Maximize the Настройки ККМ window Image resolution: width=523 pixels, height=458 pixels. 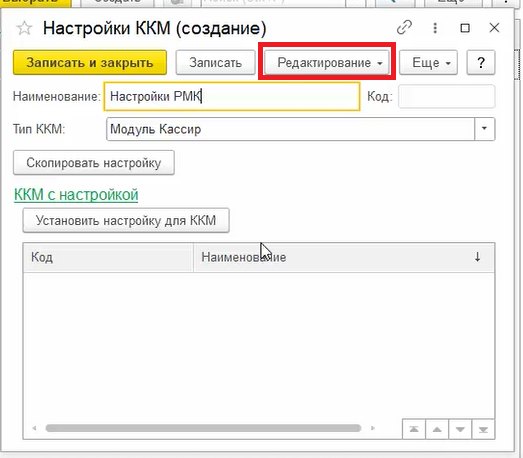[465, 28]
